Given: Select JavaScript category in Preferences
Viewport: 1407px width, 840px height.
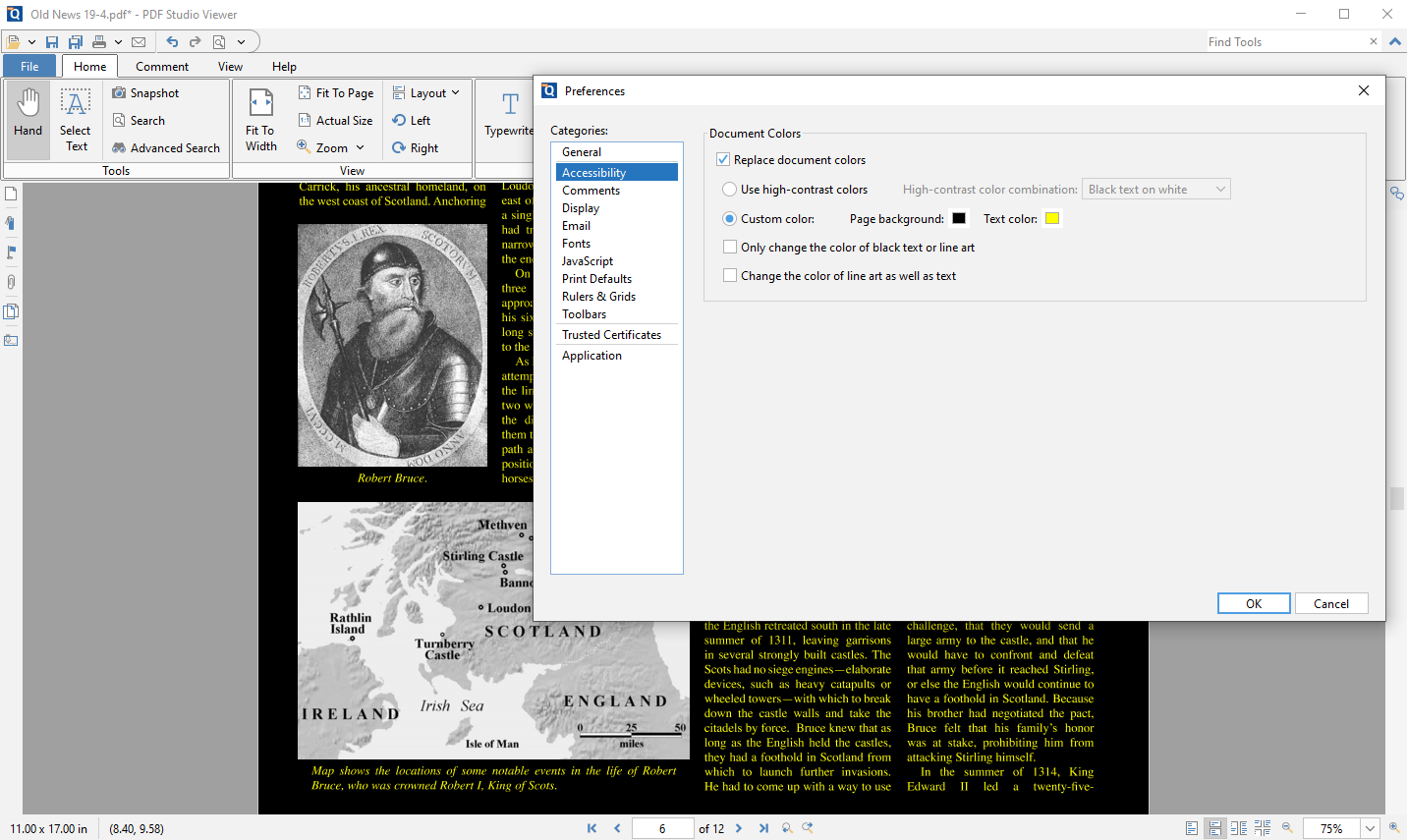Looking at the screenshot, I should tap(617, 261).
